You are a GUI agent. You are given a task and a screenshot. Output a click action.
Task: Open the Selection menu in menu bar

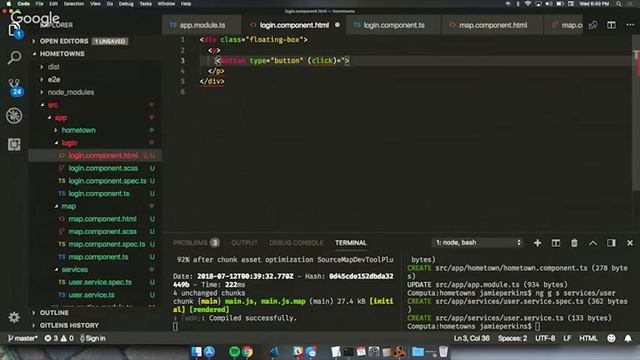pos(73,4)
